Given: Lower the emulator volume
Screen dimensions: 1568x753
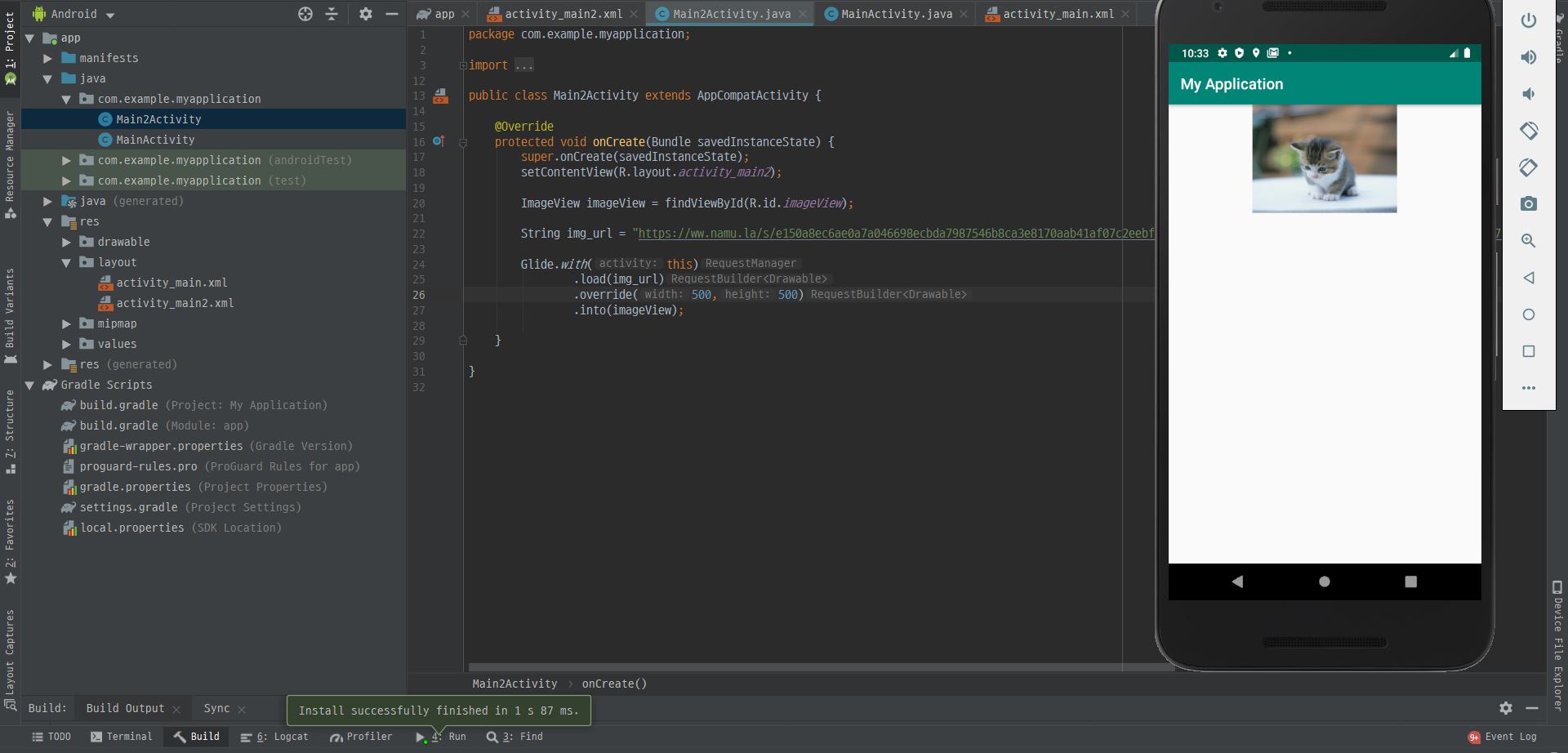Looking at the screenshot, I should click(x=1529, y=94).
